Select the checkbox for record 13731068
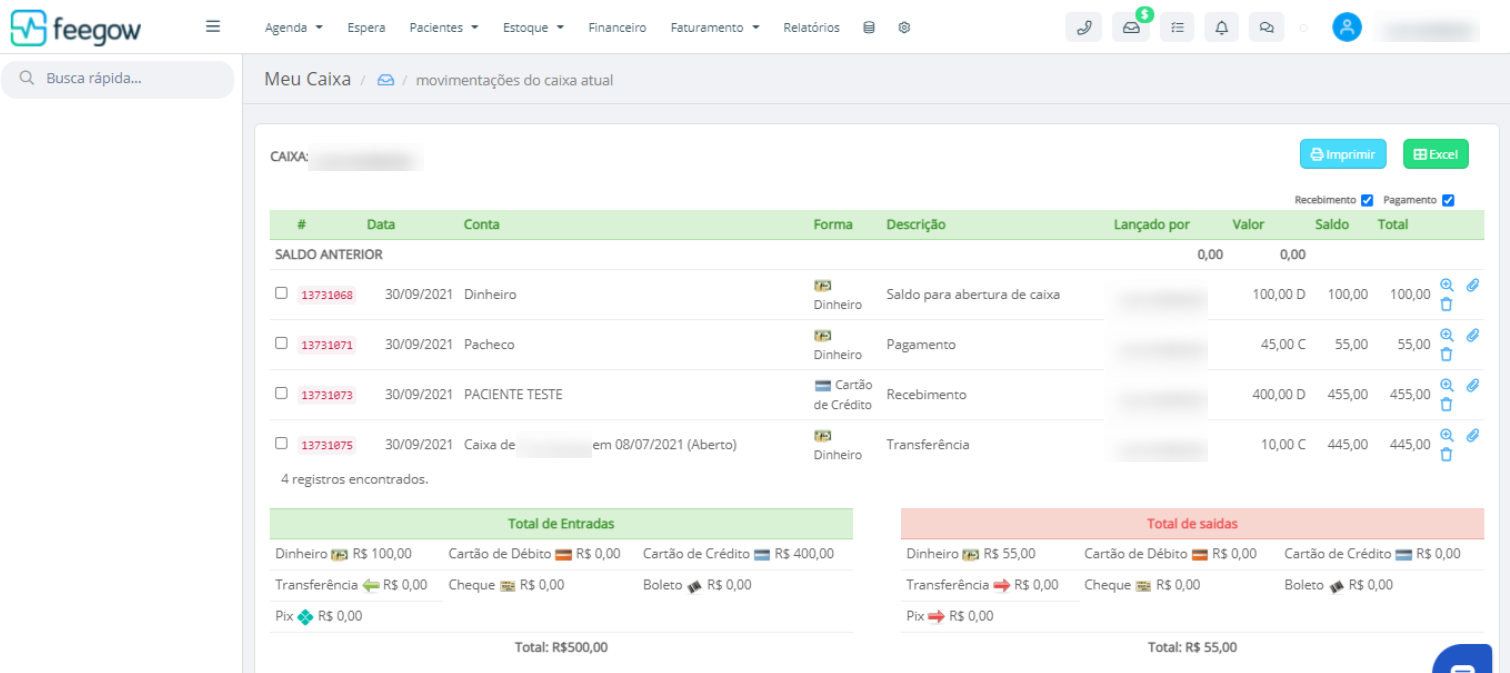 click(x=281, y=293)
